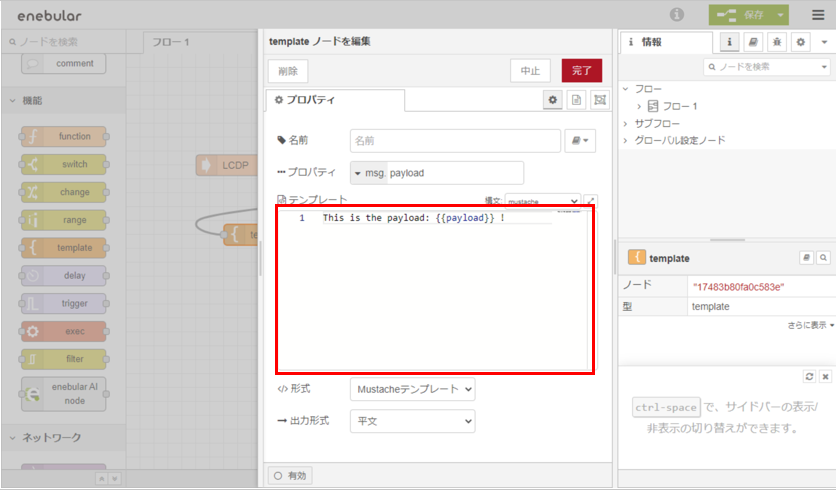836x490 pixels.
Task: Click the sidebar ノードを検索 search box
Action: point(767,67)
